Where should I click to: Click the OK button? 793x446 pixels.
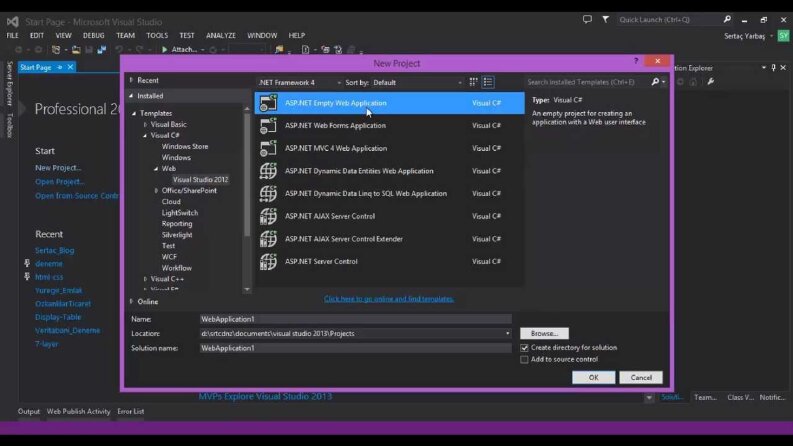pos(593,378)
